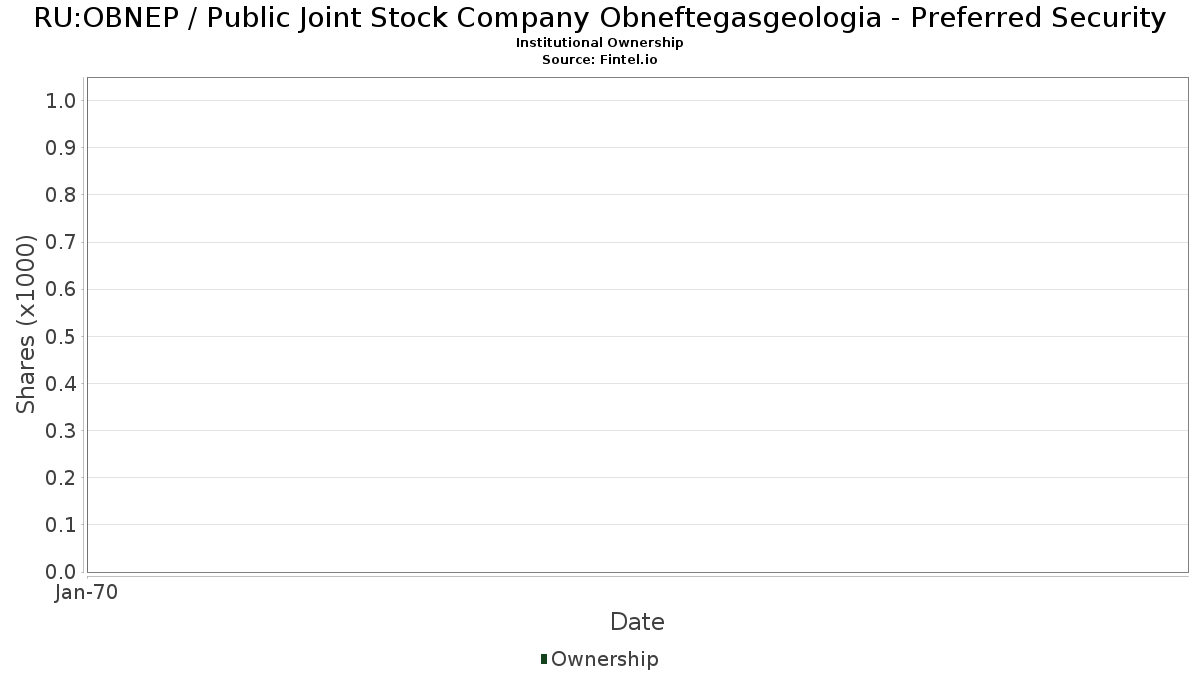Select the 0.7 y-axis tick label

point(61,242)
